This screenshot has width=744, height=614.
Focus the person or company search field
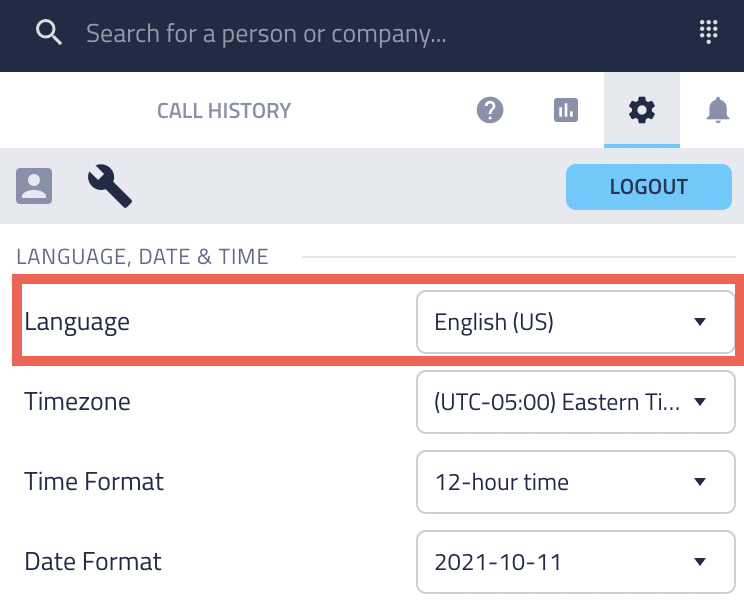click(x=266, y=34)
